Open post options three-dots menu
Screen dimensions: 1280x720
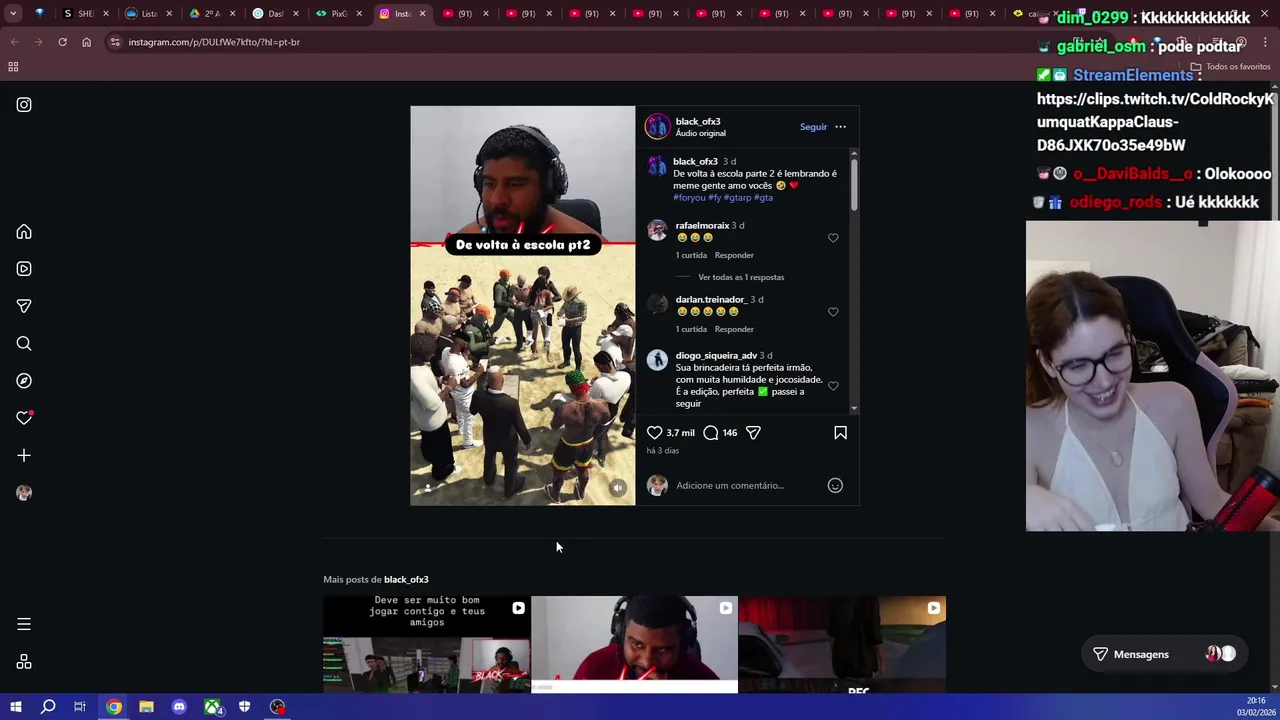[x=840, y=127]
